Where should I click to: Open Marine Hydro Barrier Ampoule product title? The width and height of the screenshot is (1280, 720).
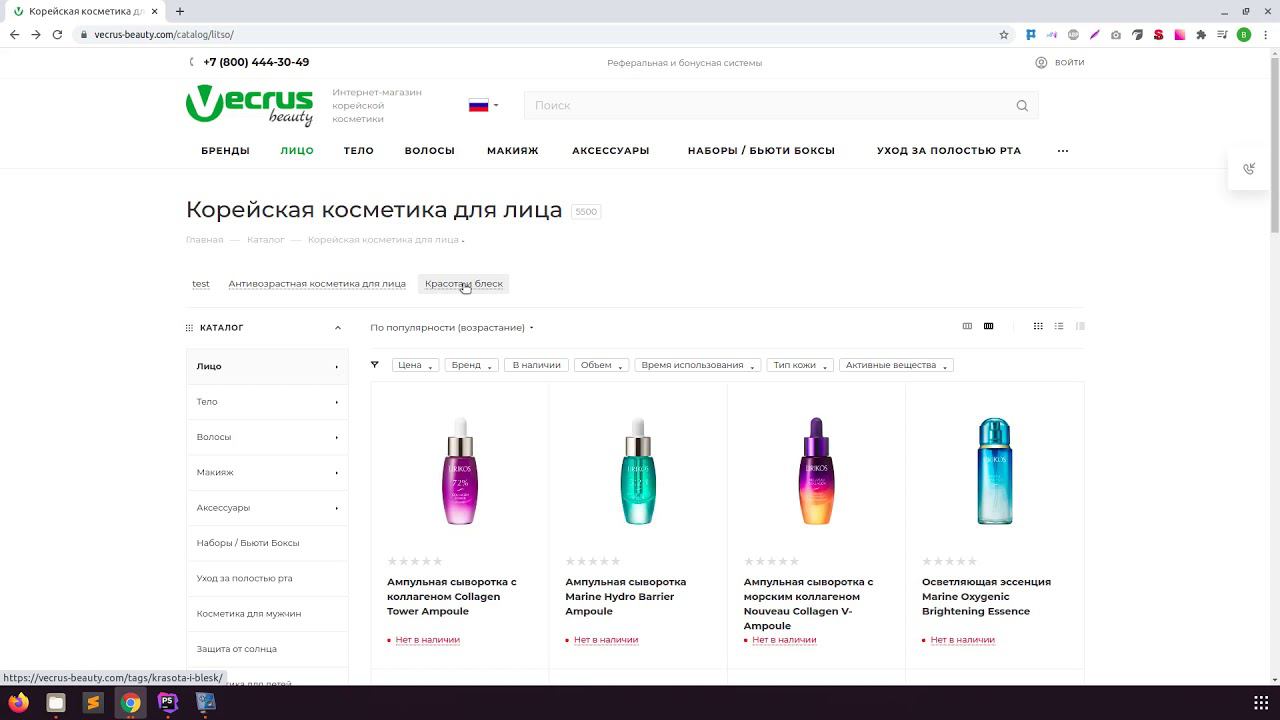tap(625, 596)
